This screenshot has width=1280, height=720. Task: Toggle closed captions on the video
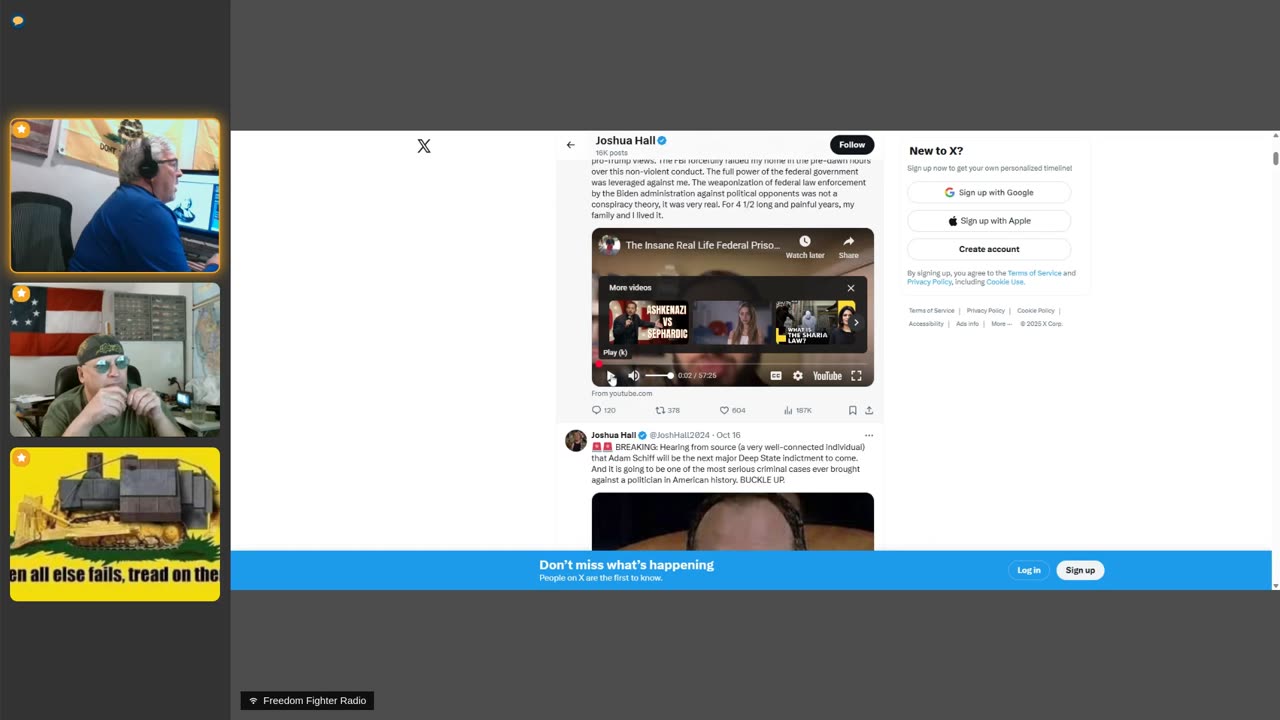pyautogui.click(x=776, y=376)
